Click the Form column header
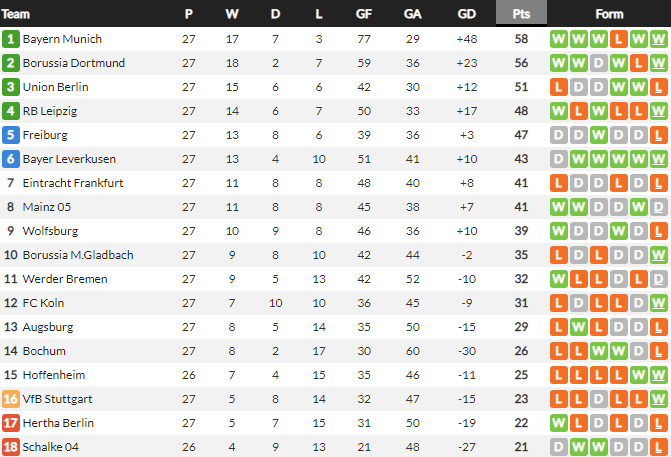Screen dimensions: 671x457 pos(609,14)
